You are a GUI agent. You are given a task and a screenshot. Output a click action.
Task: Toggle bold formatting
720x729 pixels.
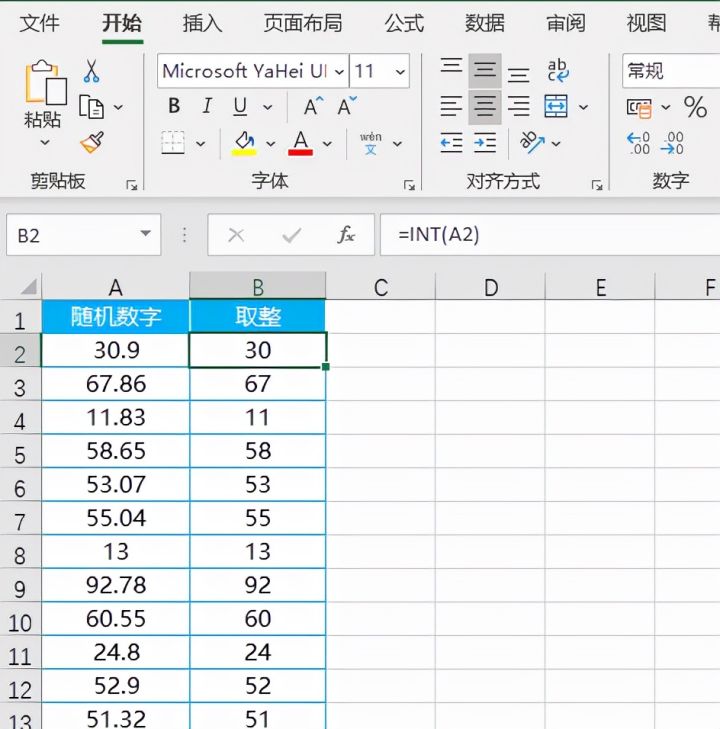coord(174,106)
